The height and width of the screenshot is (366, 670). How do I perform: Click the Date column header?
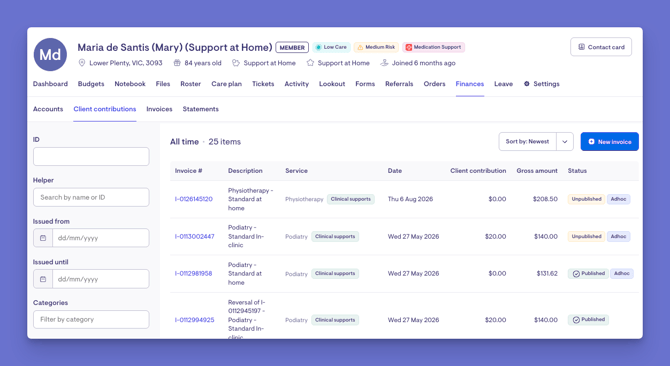pyautogui.click(x=395, y=170)
